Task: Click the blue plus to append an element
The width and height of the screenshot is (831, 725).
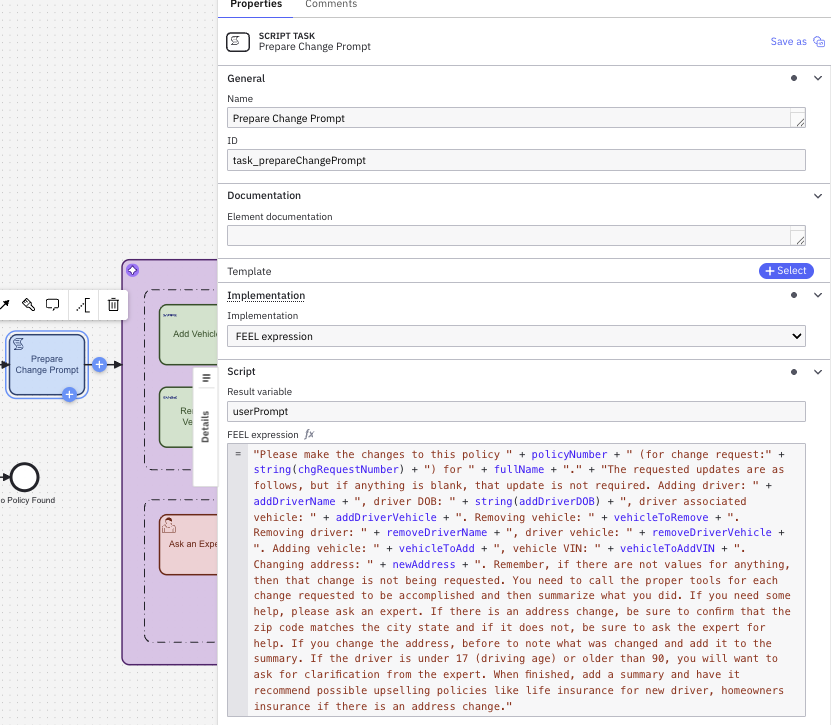Action: [99, 366]
